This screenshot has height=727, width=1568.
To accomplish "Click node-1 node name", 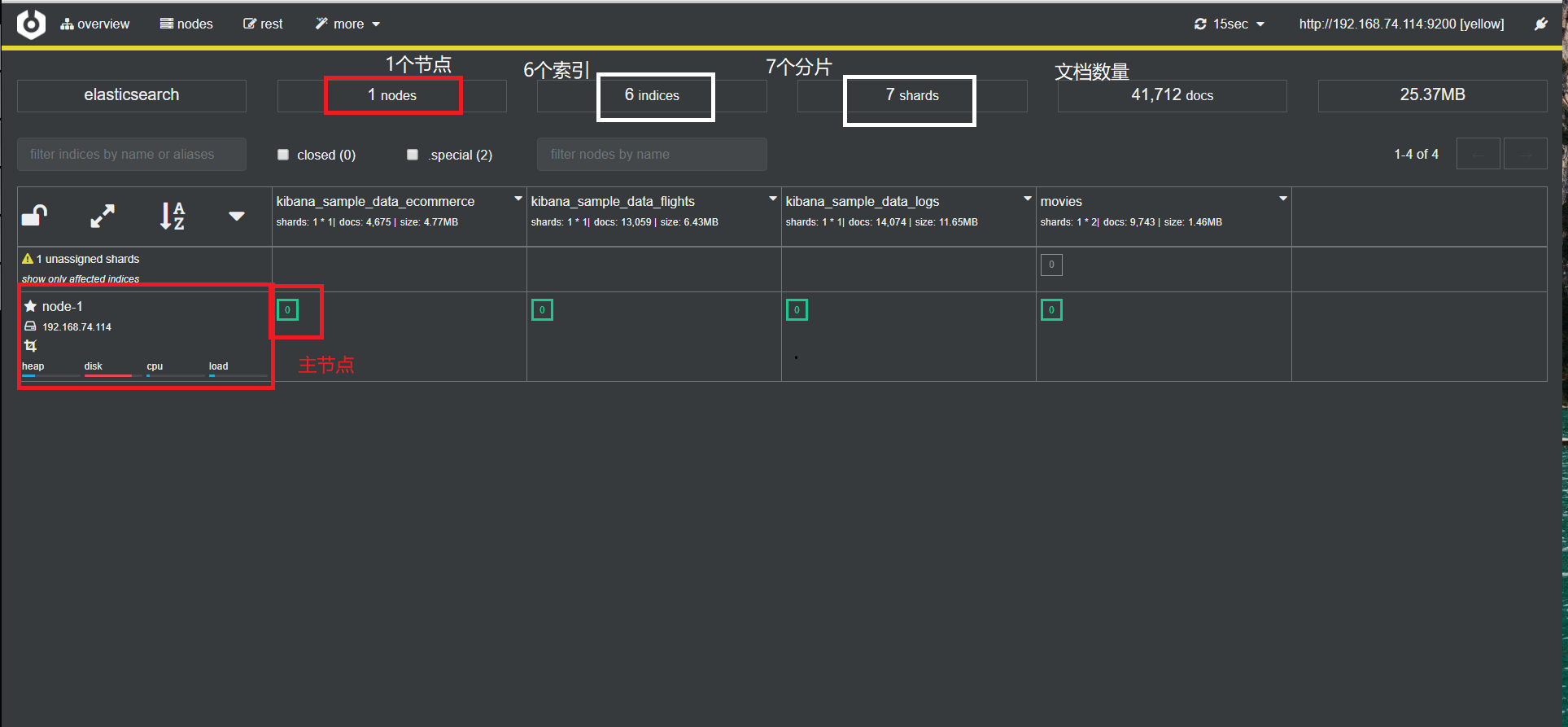I will tap(63, 306).
